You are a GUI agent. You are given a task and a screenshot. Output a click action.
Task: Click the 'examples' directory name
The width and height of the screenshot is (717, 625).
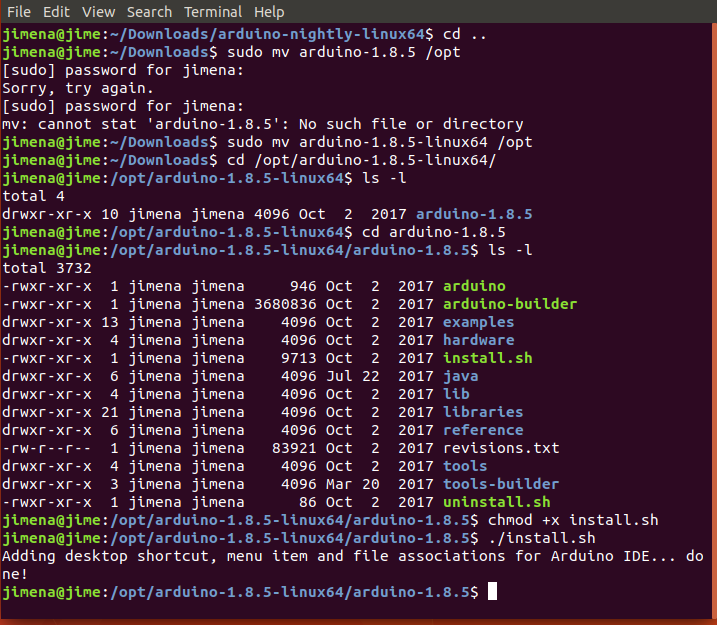tap(478, 322)
